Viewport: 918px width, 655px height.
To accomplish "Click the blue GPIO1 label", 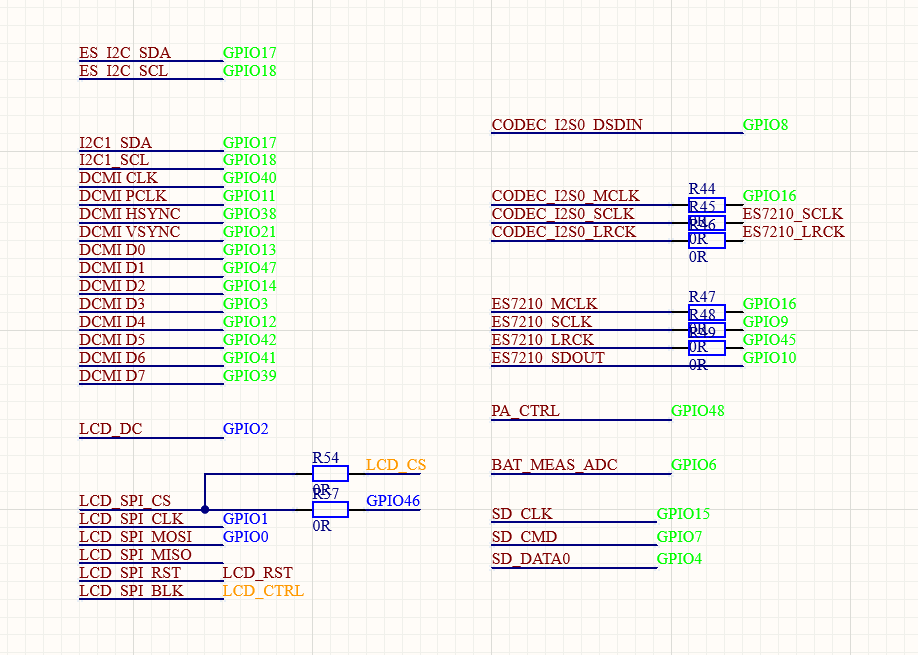I will 245,519.
